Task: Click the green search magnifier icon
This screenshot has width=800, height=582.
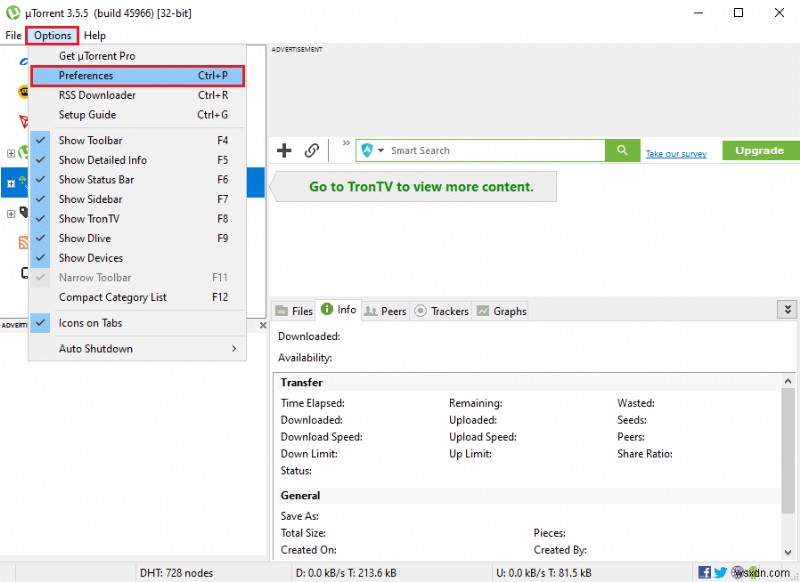Action: click(x=622, y=150)
